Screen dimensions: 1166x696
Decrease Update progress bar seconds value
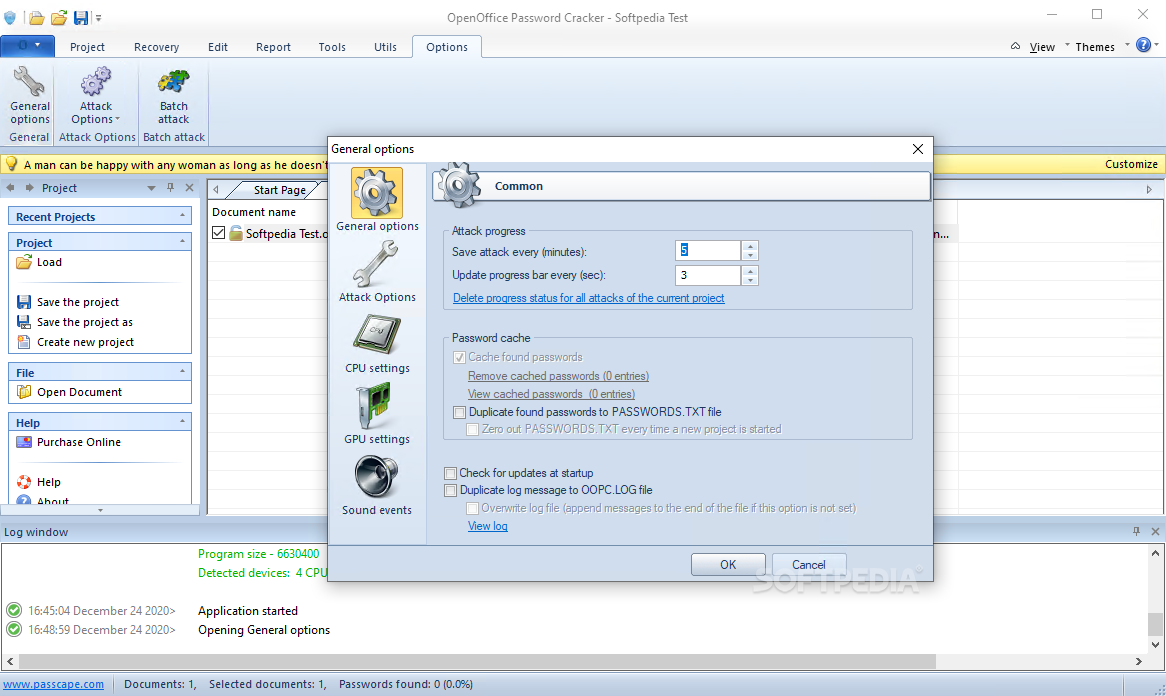coord(750,280)
